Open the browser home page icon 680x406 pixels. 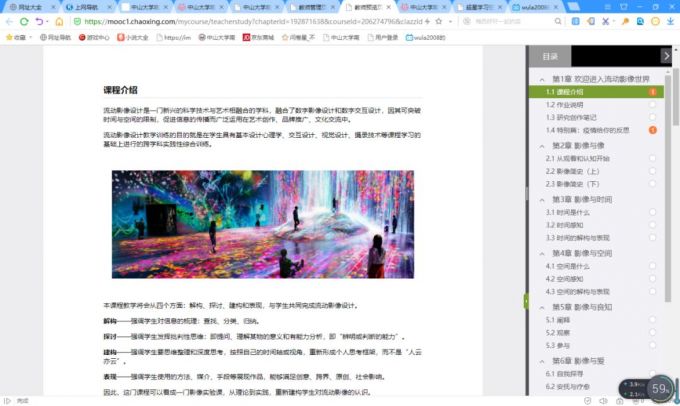pos(59,21)
